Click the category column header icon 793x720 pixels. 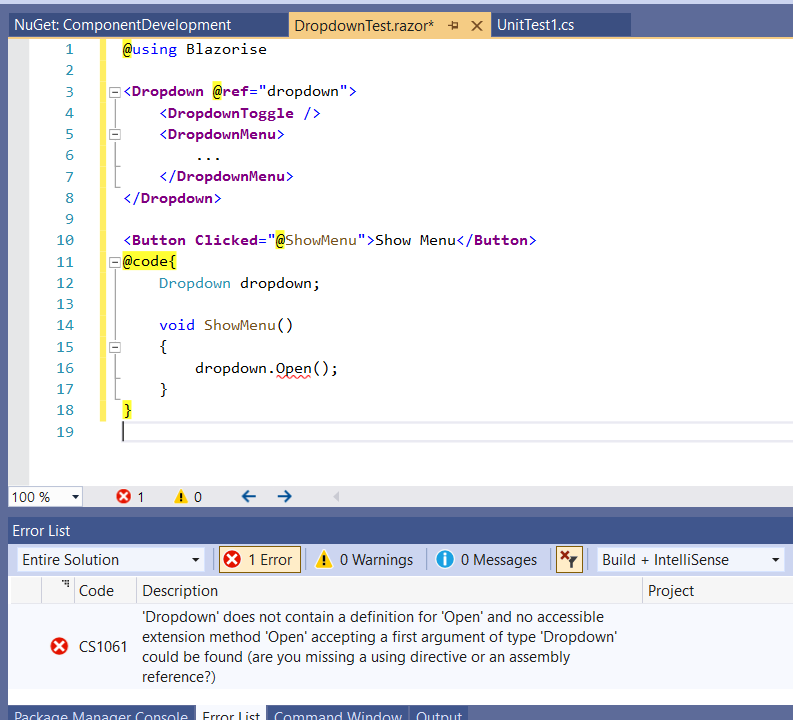pos(65,584)
